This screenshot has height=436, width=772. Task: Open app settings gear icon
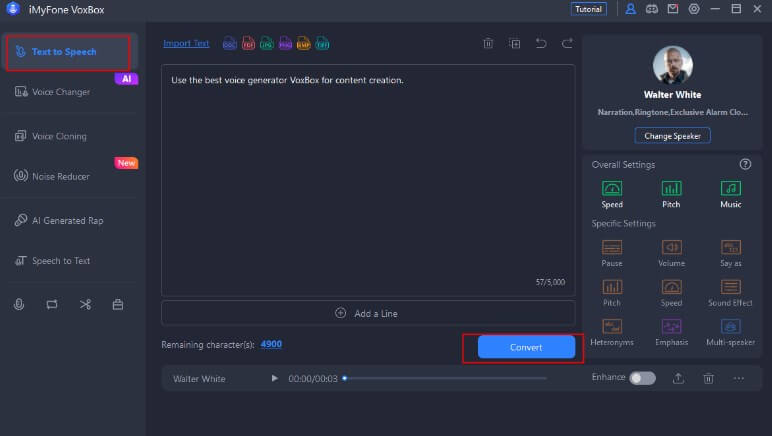coord(694,9)
